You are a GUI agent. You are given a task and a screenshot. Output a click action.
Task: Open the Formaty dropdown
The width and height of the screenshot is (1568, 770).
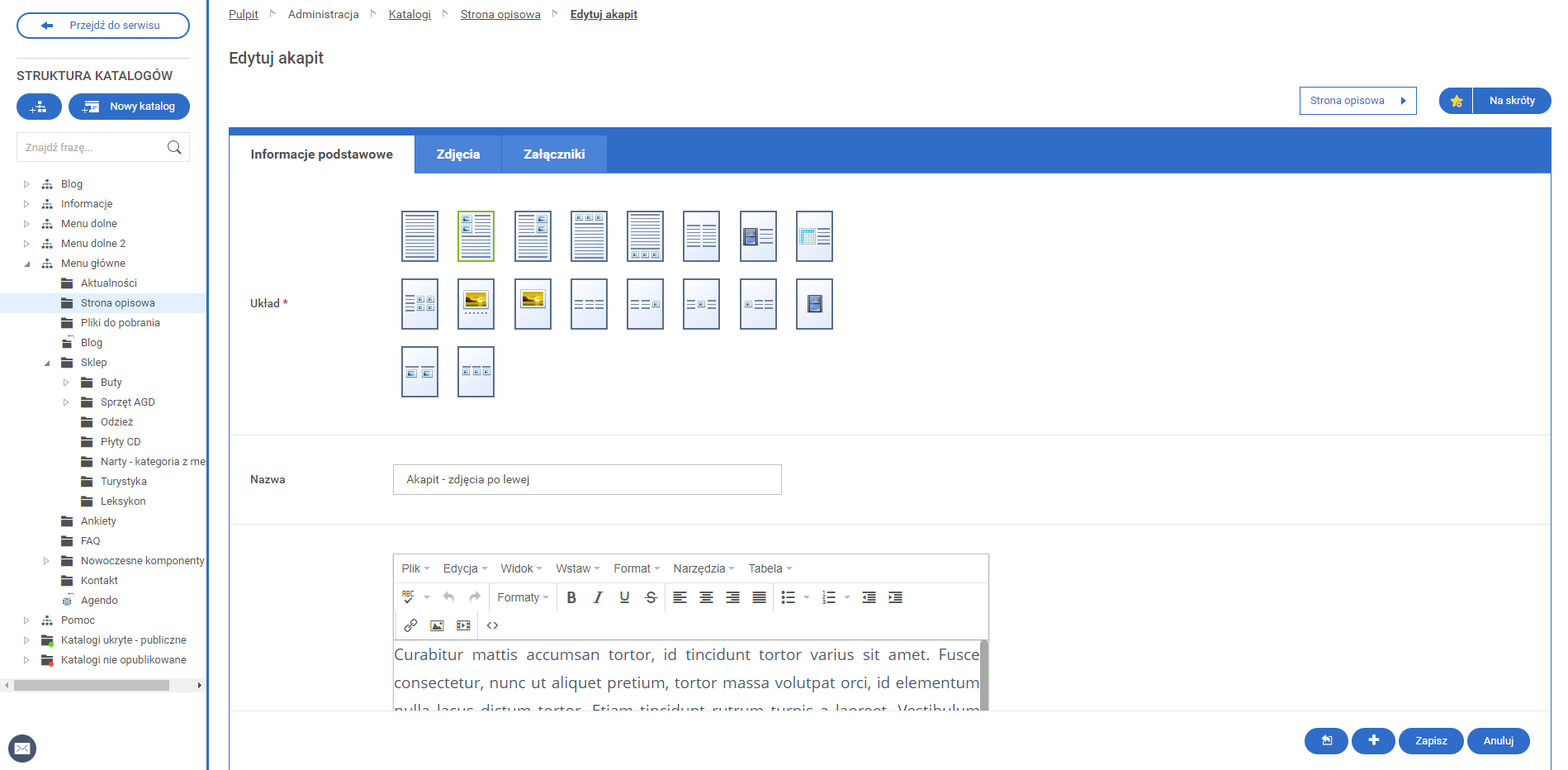coord(523,597)
